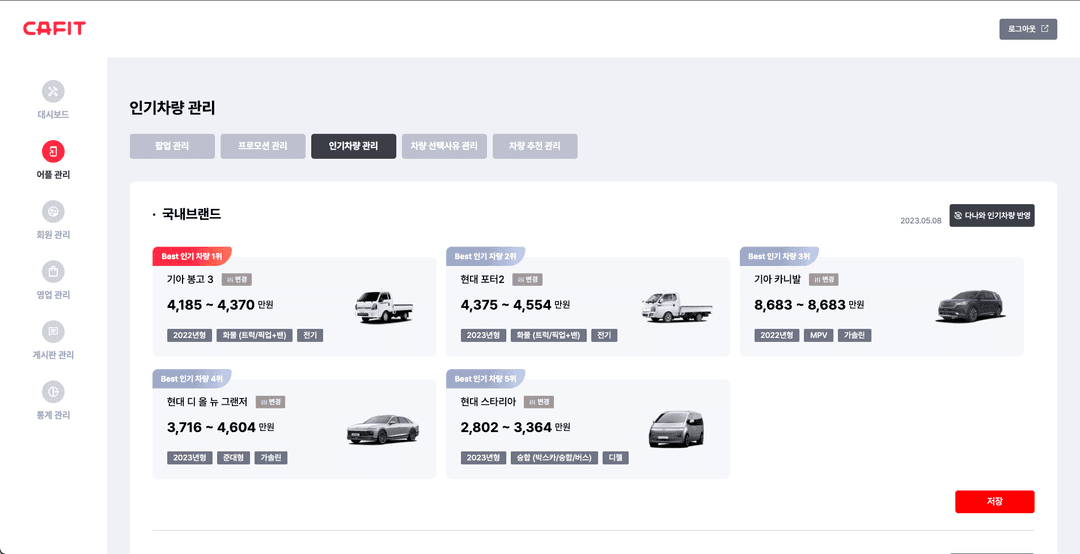Click the 디젤 tag on 스타리아 card
Viewport: 1080px width, 554px height.
pos(615,458)
